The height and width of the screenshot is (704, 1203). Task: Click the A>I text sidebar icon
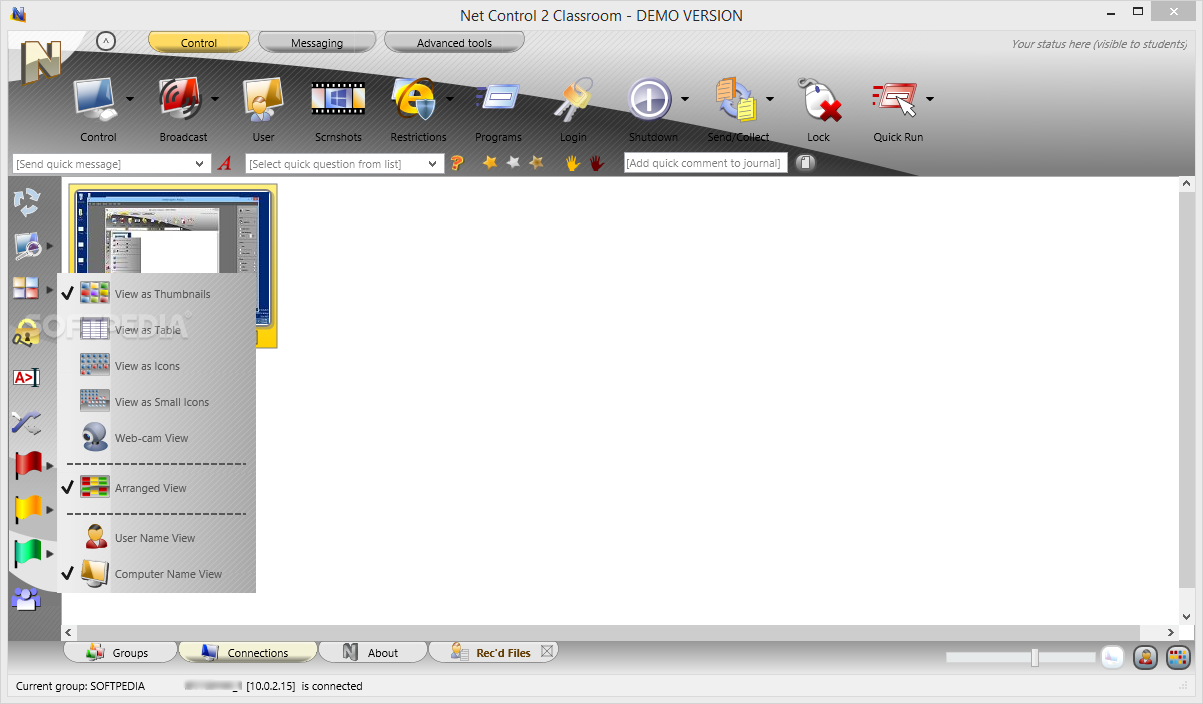(x=26, y=378)
